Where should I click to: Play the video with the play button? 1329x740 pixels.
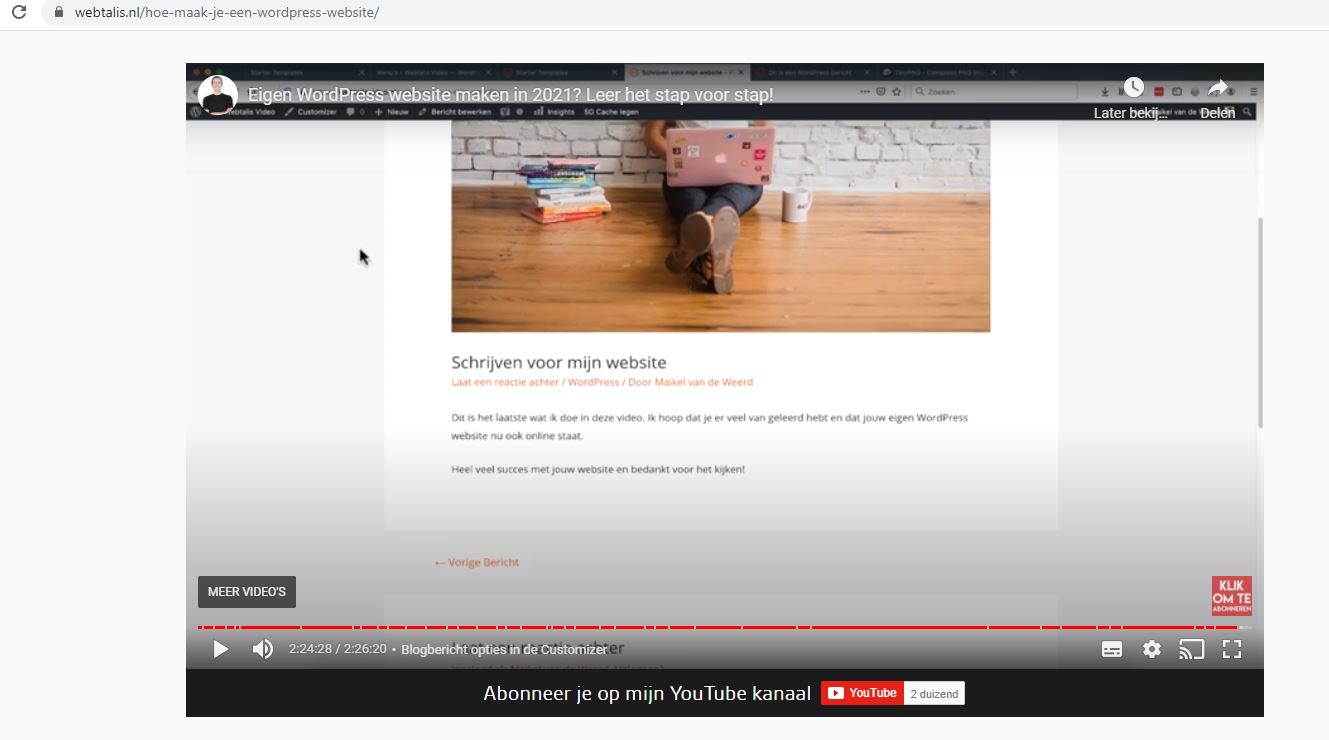(x=221, y=649)
